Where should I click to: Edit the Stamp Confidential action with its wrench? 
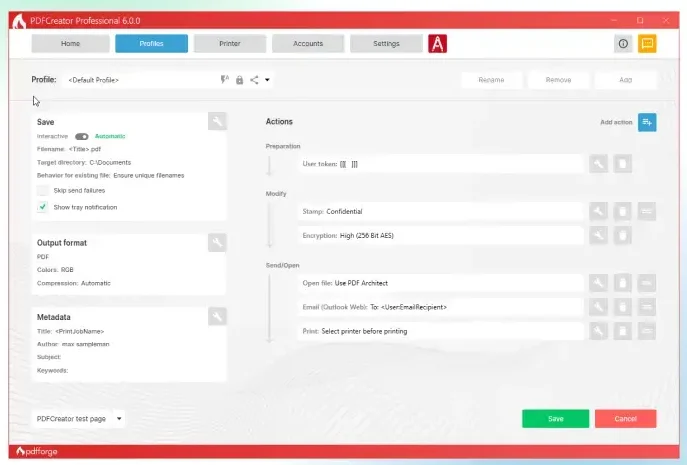coord(598,211)
